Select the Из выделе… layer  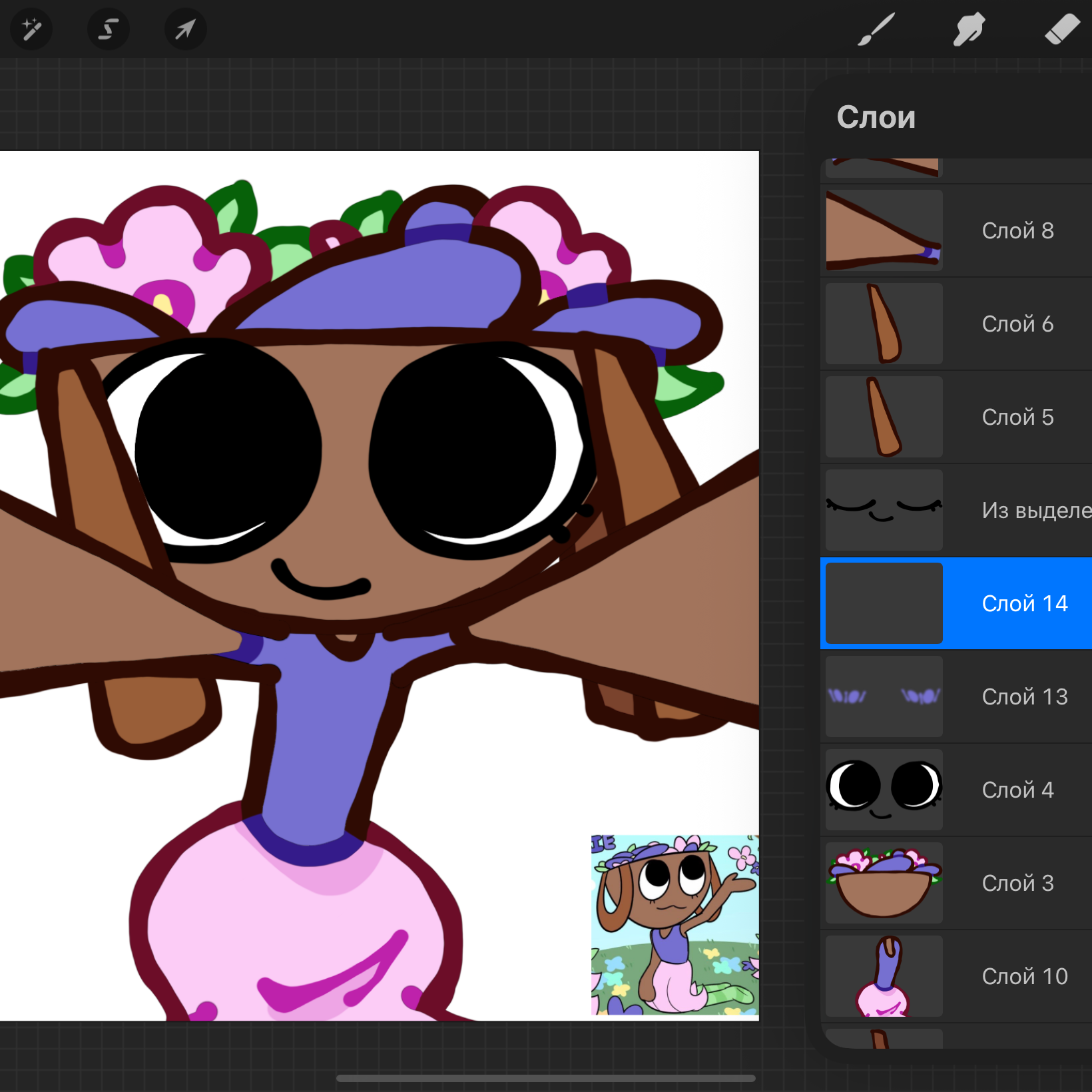click(956, 510)
